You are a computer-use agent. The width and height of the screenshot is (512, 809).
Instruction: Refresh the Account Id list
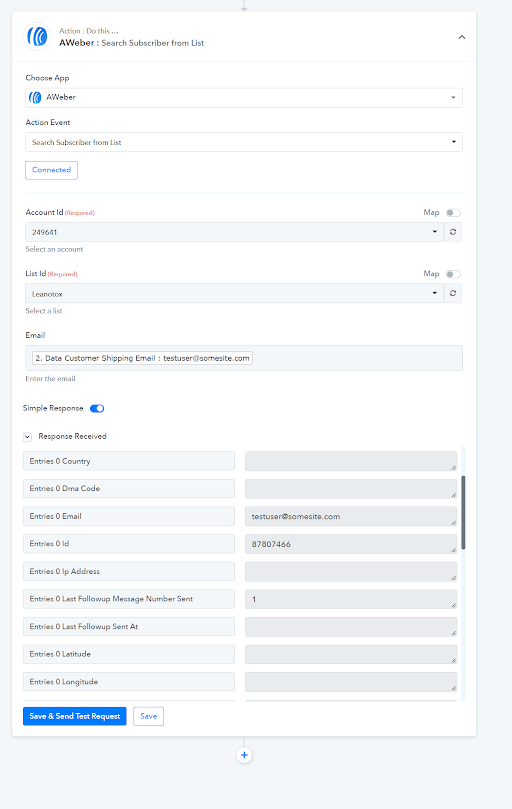[x=453, y=232]
